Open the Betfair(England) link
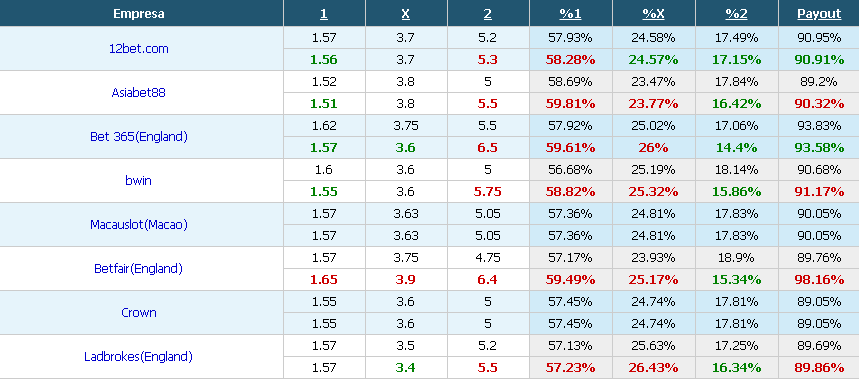This screenshot has width=859, height=379. (x=139, y=269)
